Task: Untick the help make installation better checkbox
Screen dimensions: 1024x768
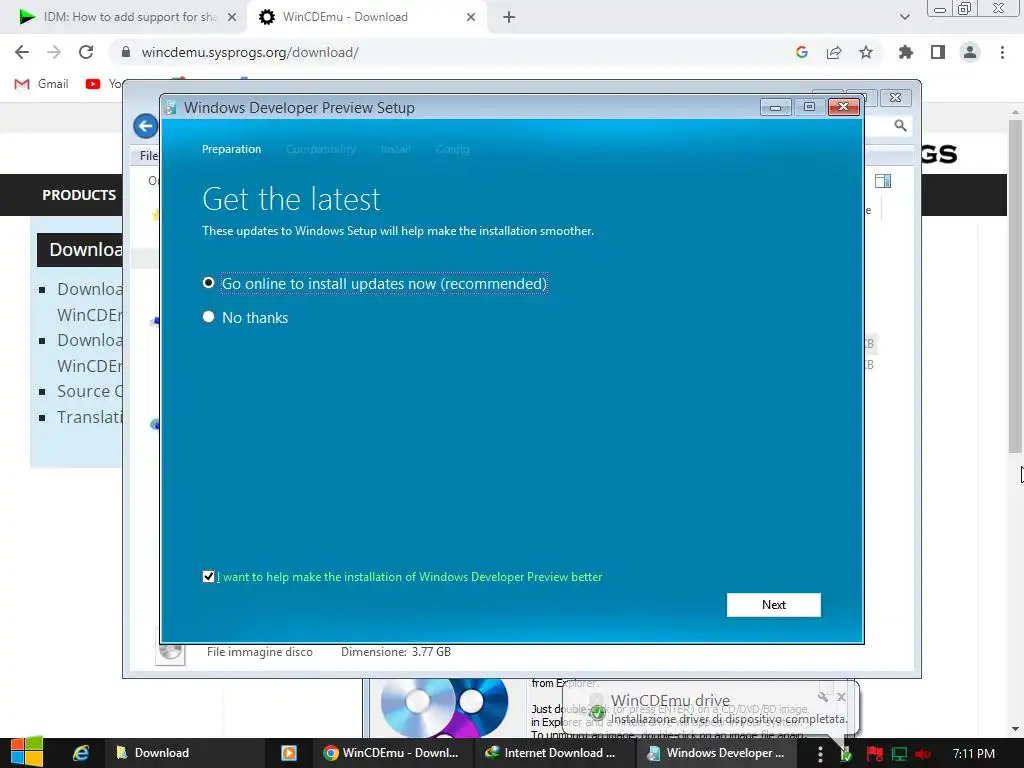Action: point(208,577)
